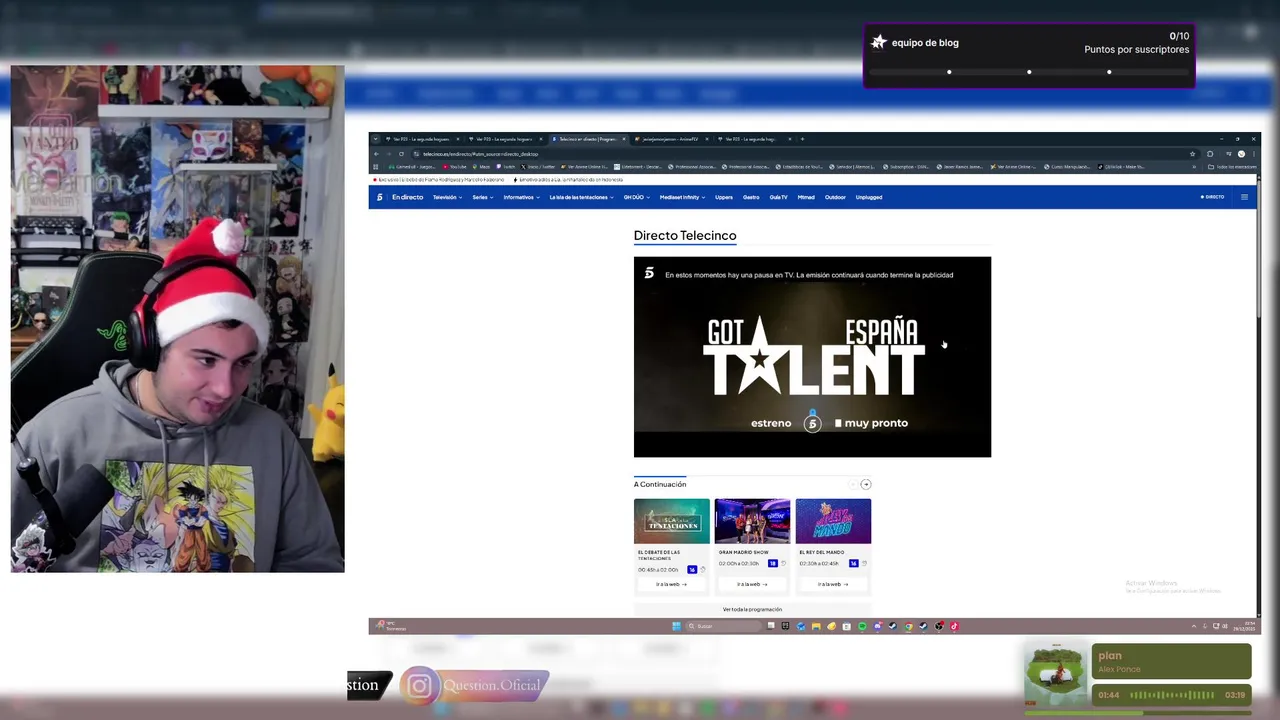Open a new browser tab with plus
The image size is (1280, 720).
point(802,139)
